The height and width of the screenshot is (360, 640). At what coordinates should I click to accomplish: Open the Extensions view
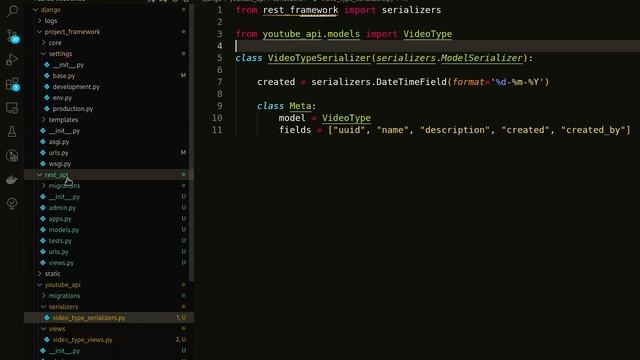(12, 84)
